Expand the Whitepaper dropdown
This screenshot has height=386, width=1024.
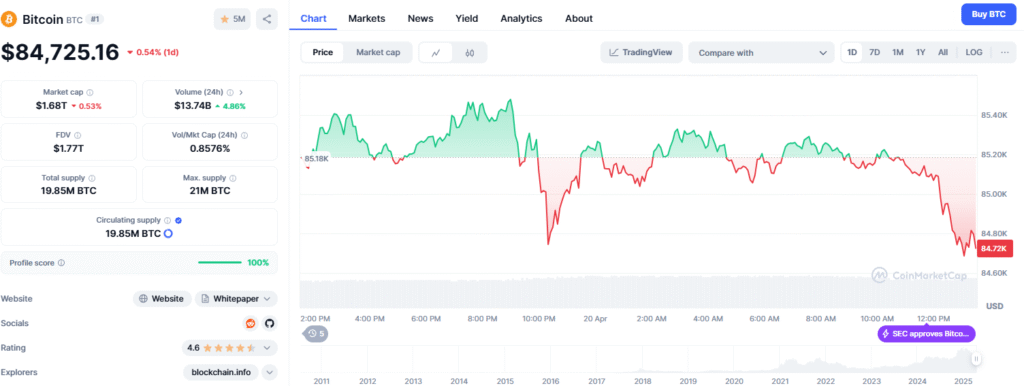[236, 298]
